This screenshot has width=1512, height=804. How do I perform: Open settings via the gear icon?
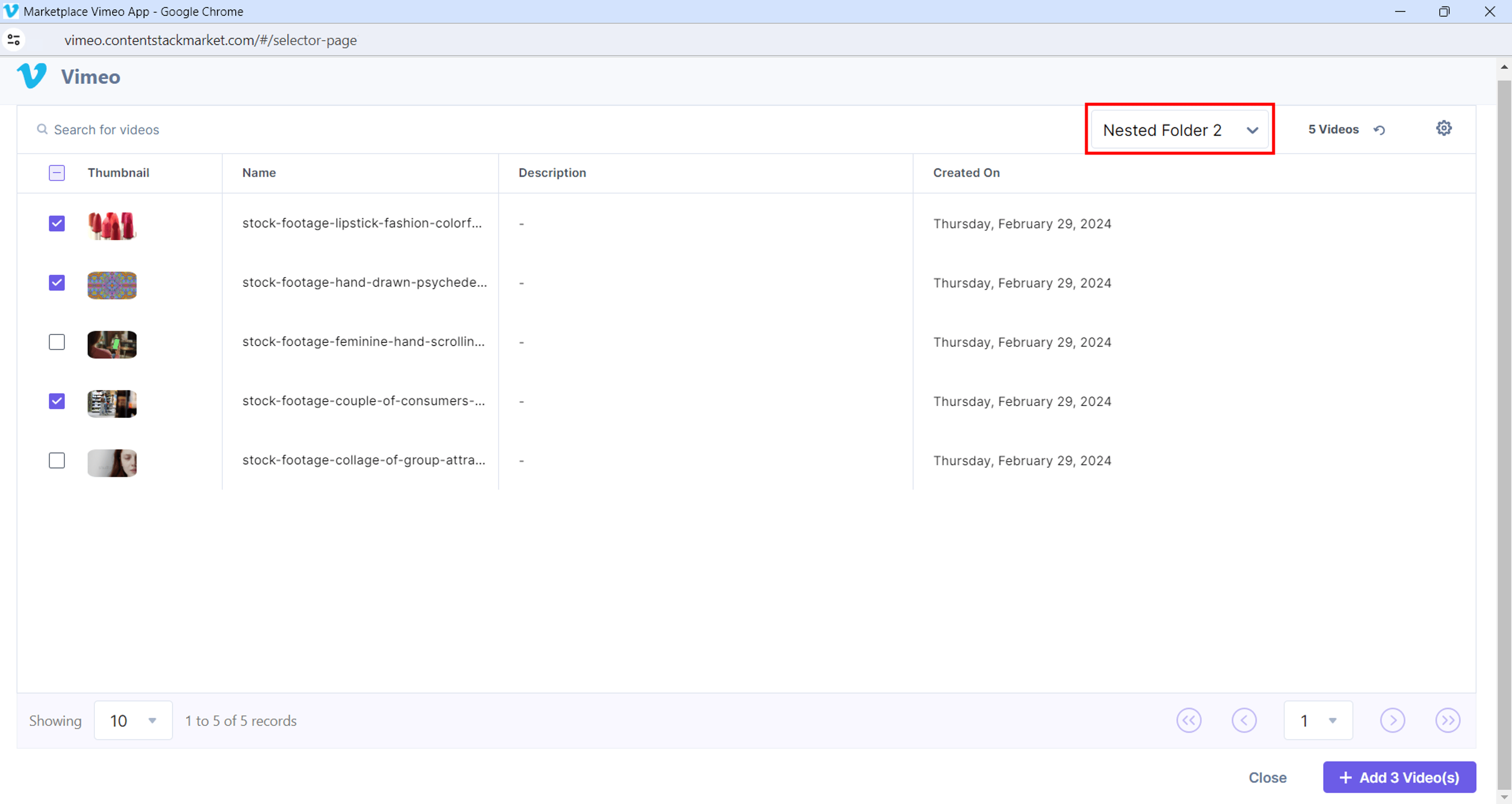1444,128
